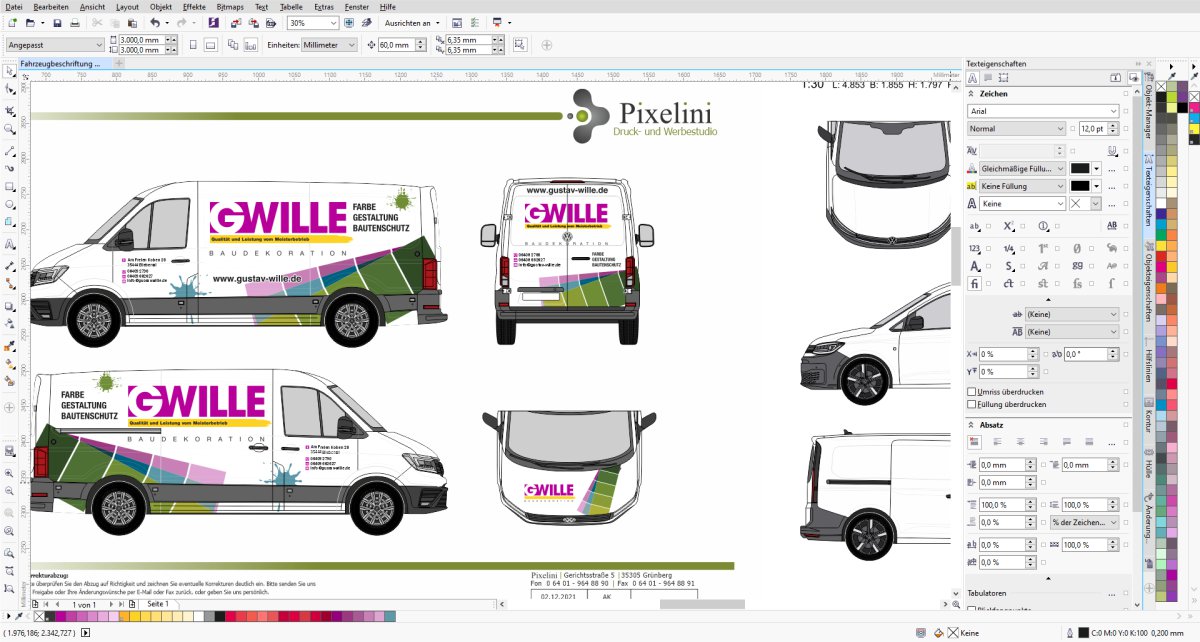This screenshot has height=642, width=1200.
Task: Open the Effekte menu
Action: click(x=194, y=6)
